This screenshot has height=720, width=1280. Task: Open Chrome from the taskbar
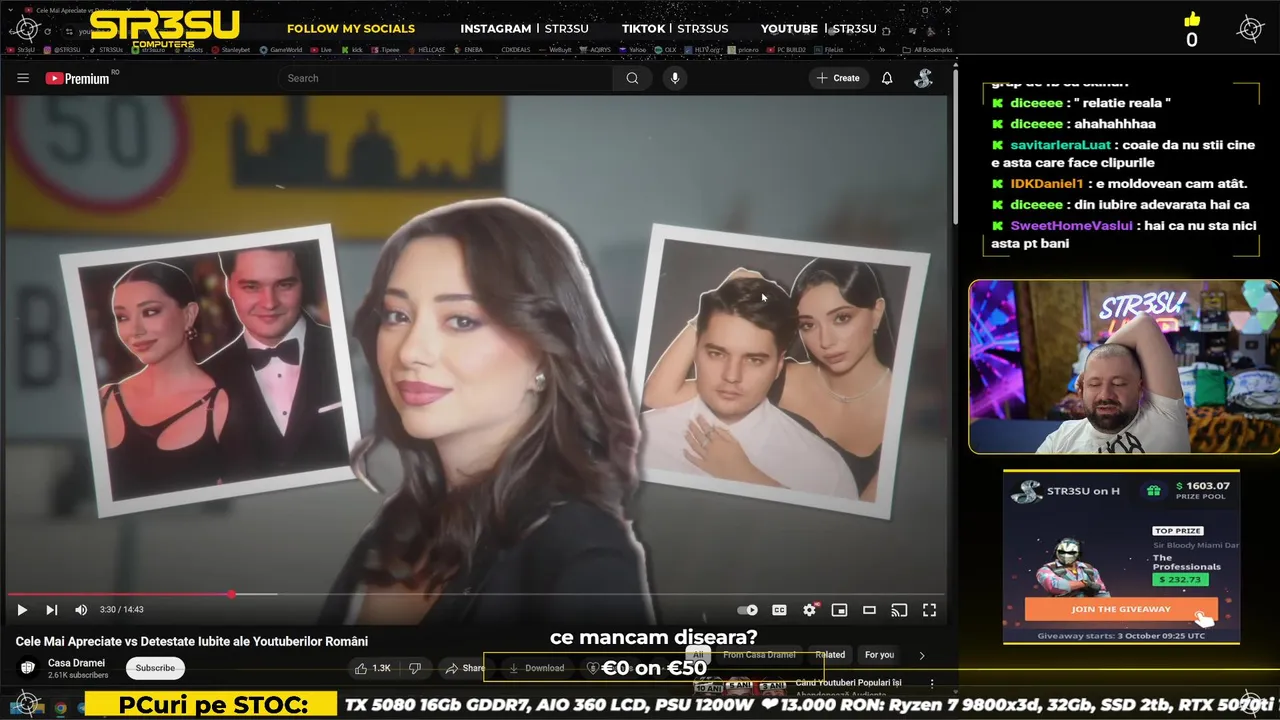(x=61, y=707)
